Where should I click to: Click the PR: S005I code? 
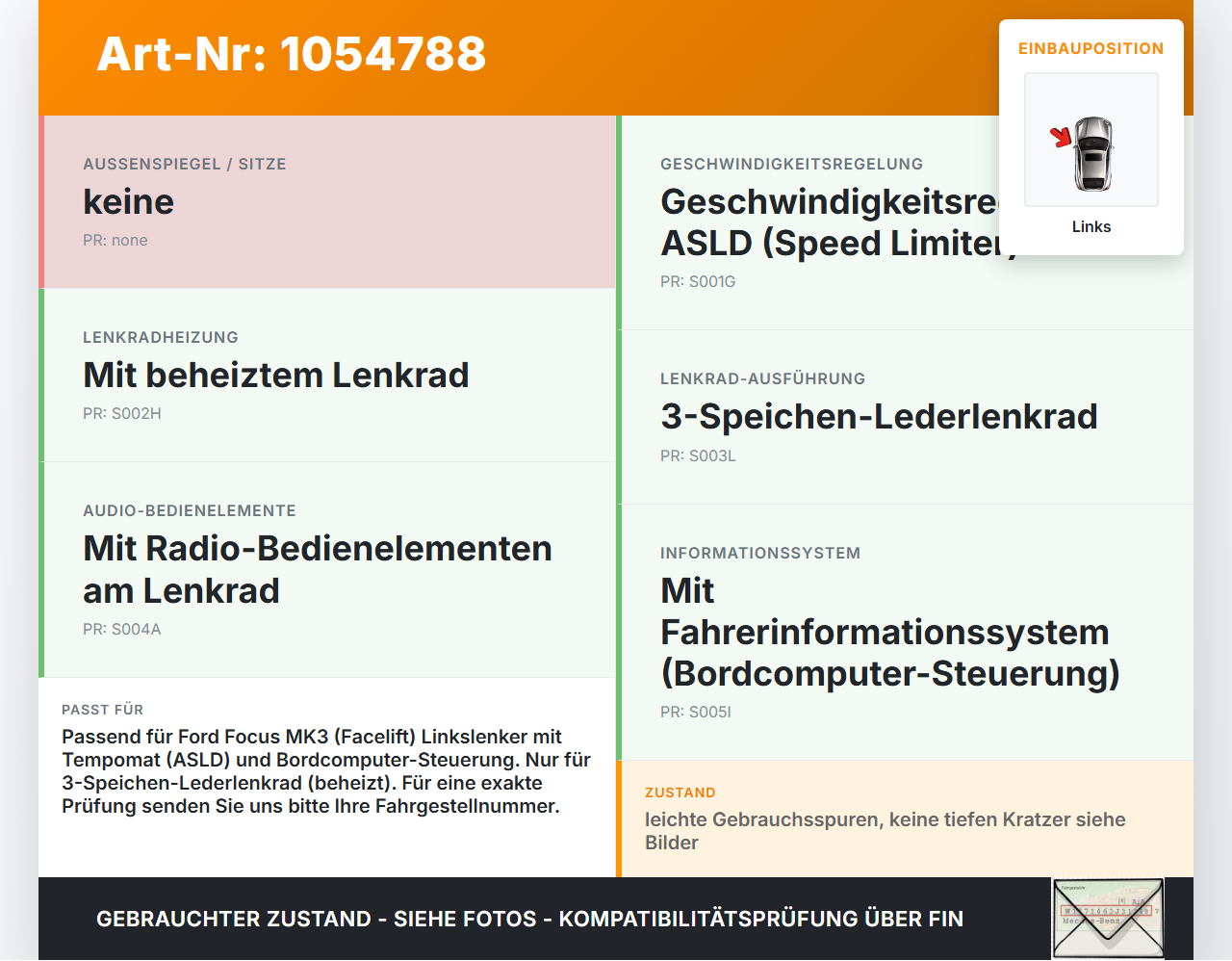coord(696,712)
